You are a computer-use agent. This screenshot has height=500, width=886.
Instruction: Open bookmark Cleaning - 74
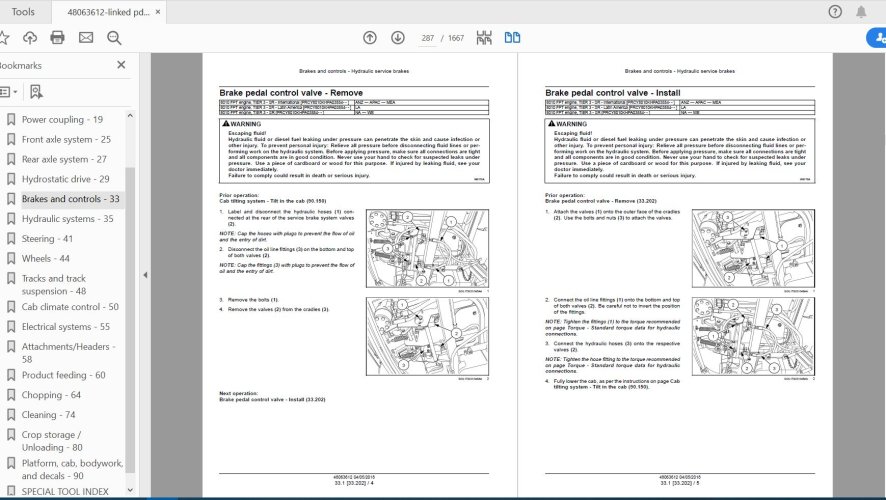point(48,415)
